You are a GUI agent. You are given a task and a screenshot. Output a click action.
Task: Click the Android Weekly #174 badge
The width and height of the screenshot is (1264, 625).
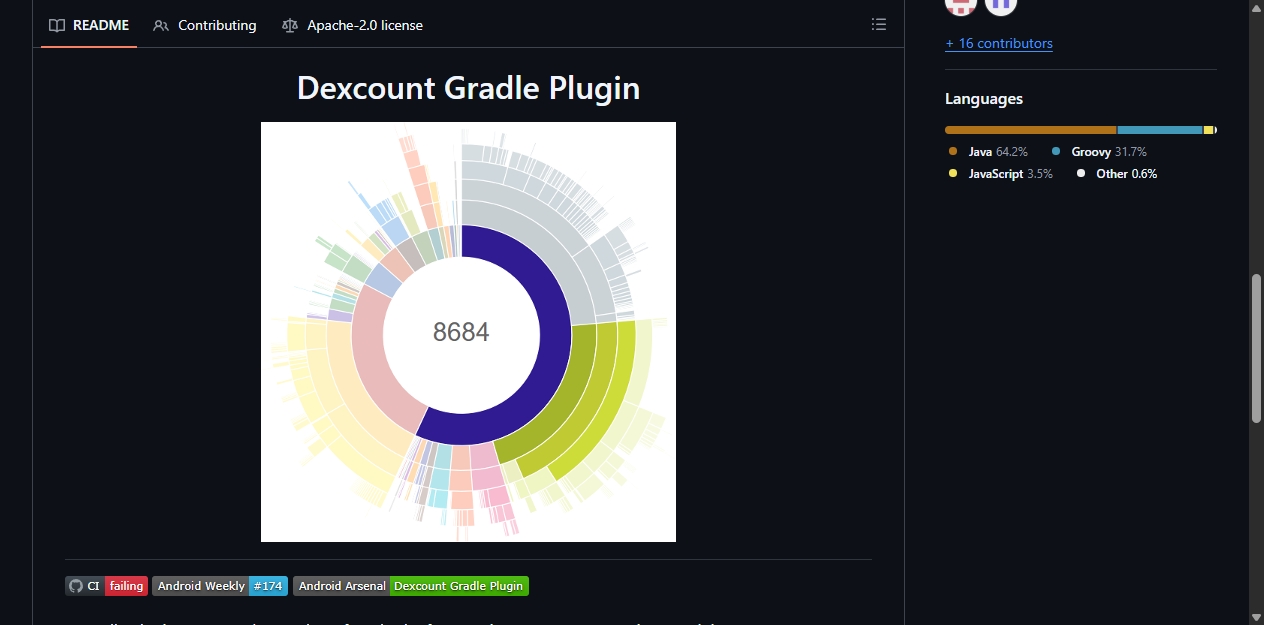[x=220, y=586]
